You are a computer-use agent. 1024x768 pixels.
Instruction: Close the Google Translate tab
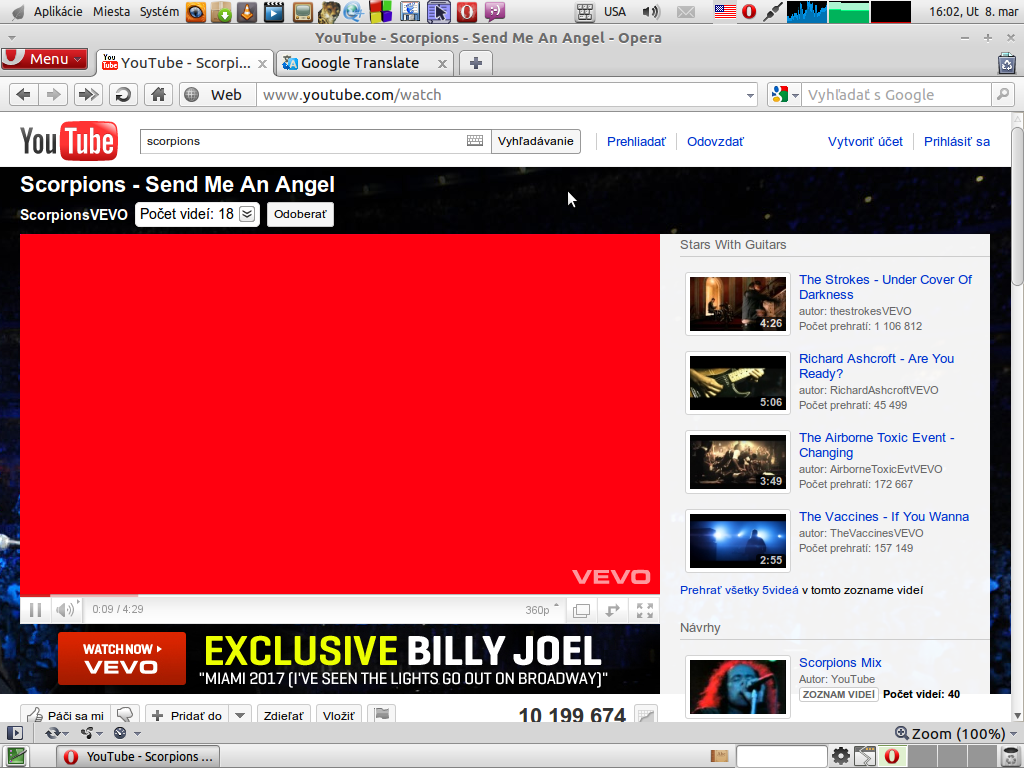442,63
